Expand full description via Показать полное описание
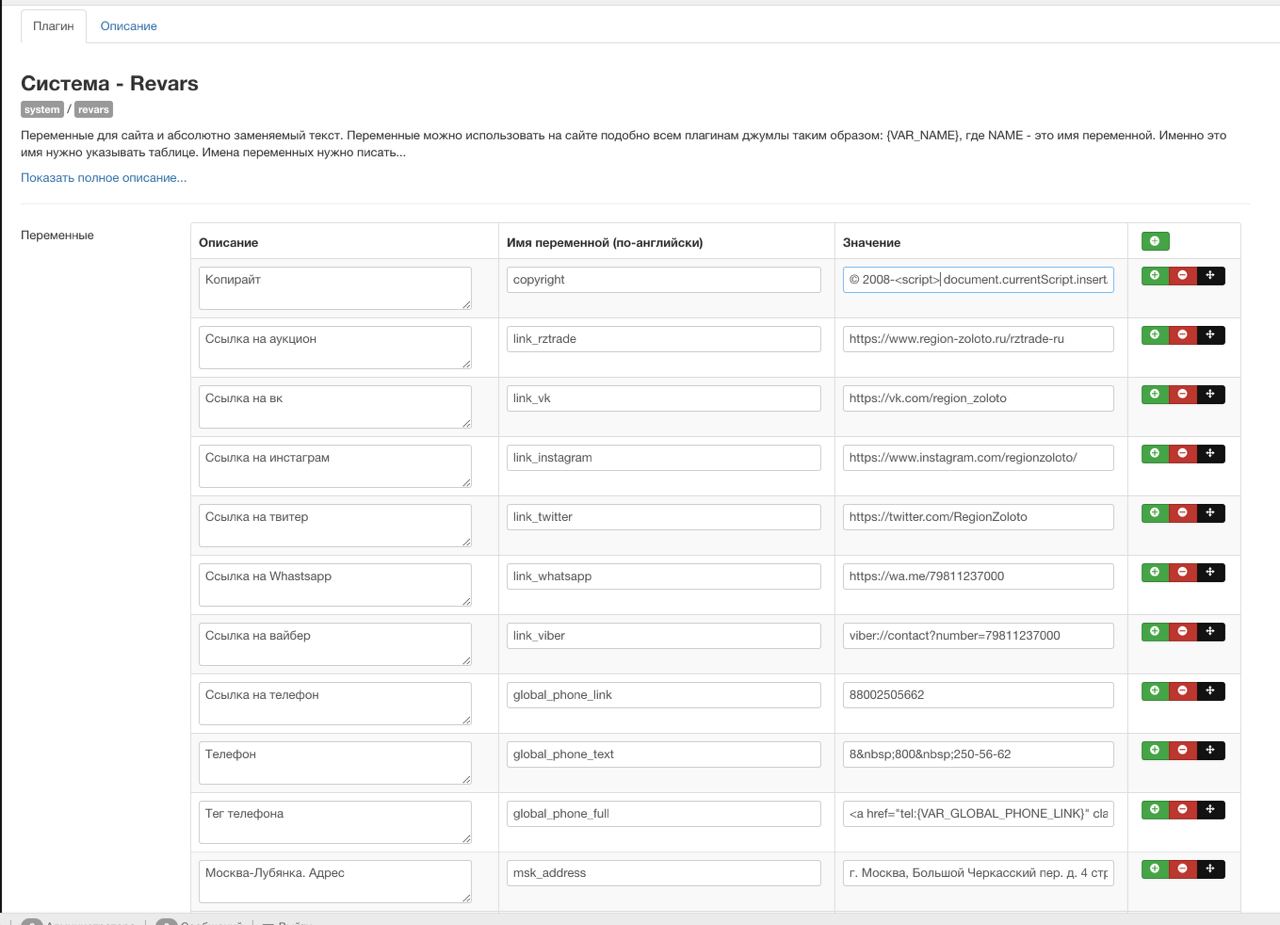This screenshot has width=1280, height=925. pos(103,178)
